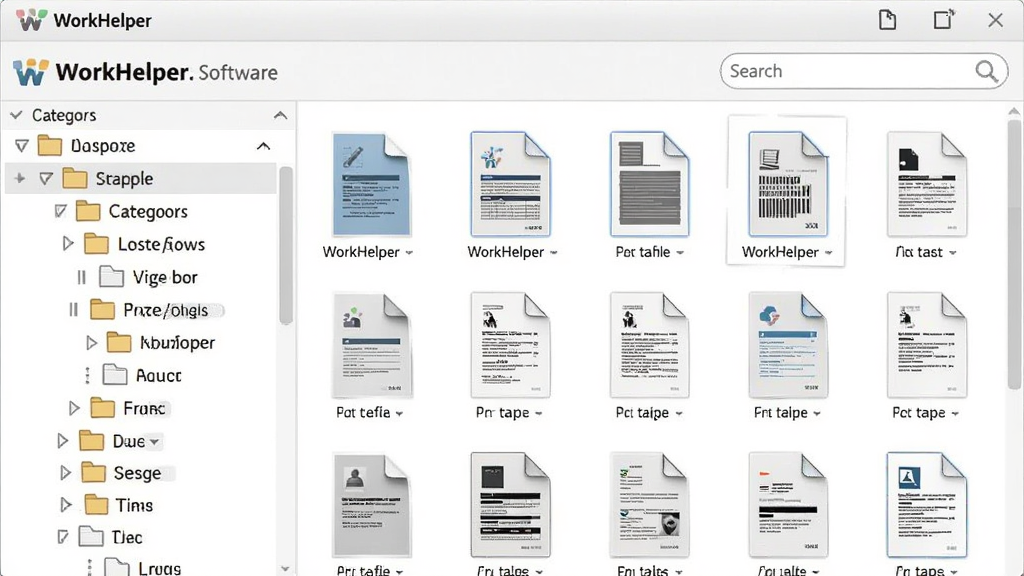The image size is (1024, 576).
Task: Expand the Kbufoper folder
Action: (91, 342)
